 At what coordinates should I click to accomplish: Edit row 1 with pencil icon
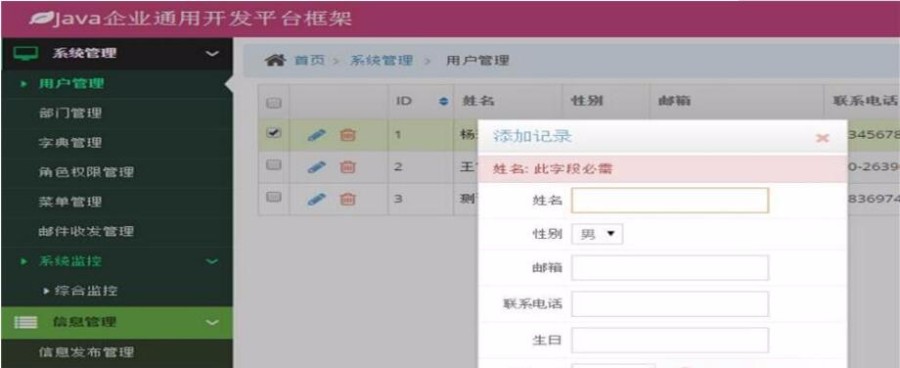pyautogui.click(x=317, y=135)
